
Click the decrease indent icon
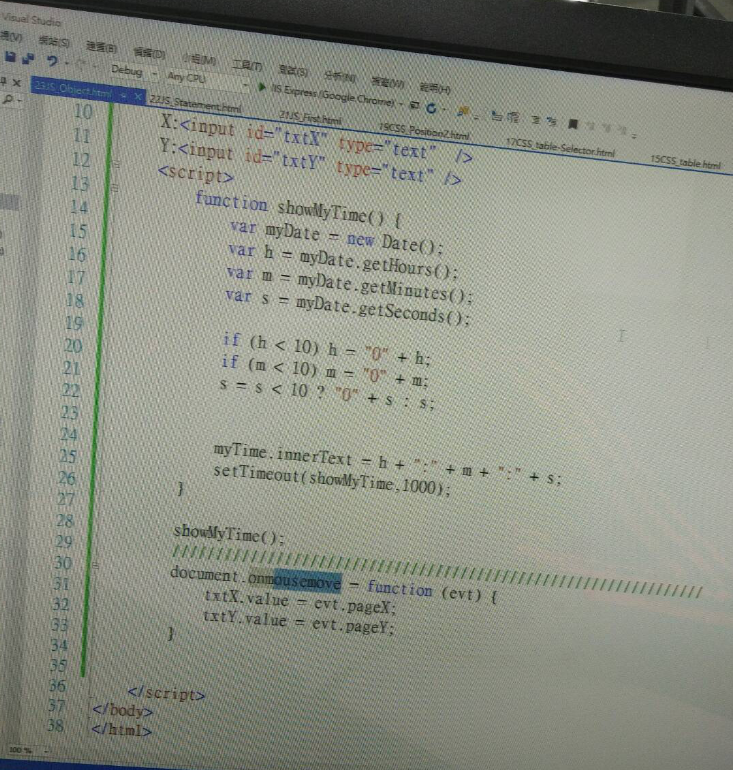(497, 116)
